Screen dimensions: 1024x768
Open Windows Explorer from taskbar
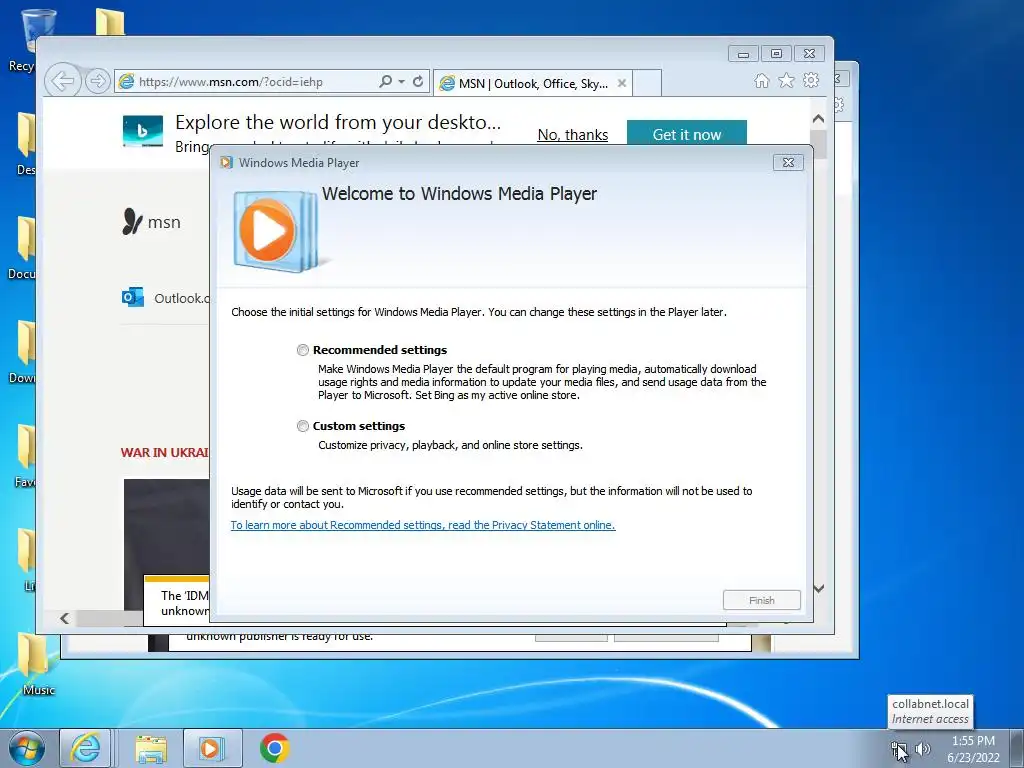pos(151,748)
